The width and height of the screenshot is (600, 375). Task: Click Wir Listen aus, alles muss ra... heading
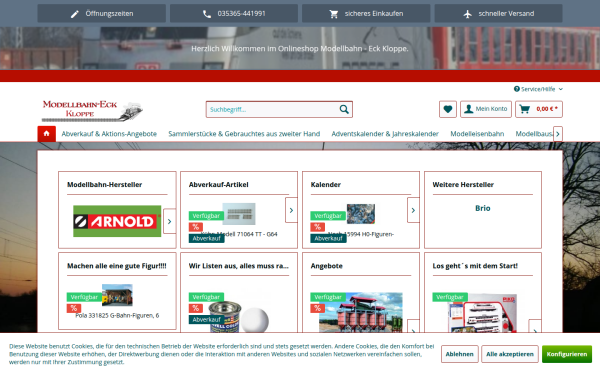[239, 266]
